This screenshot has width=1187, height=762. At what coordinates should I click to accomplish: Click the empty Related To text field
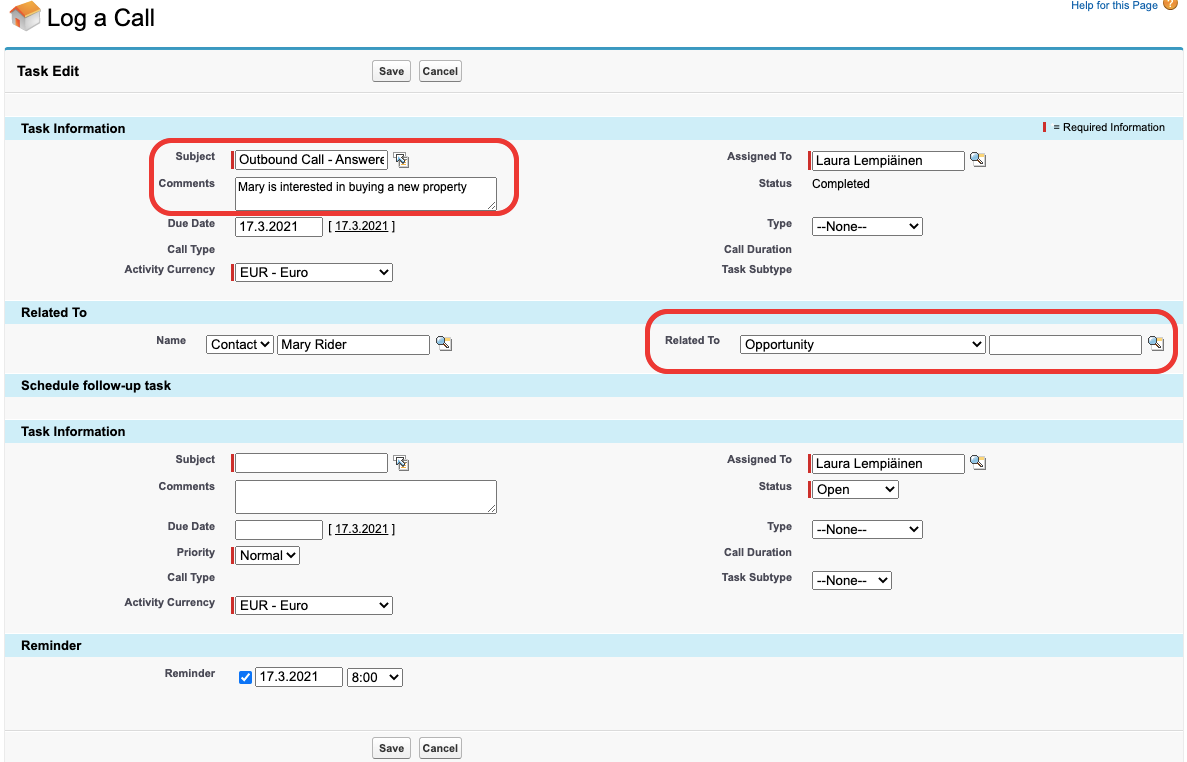[x=1065, y=344]
